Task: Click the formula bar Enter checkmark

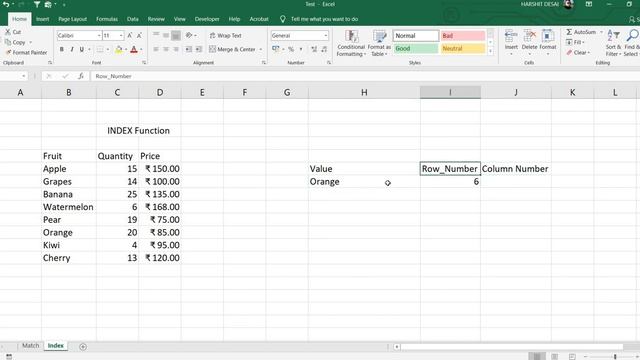Action: (x=65, y=76)
